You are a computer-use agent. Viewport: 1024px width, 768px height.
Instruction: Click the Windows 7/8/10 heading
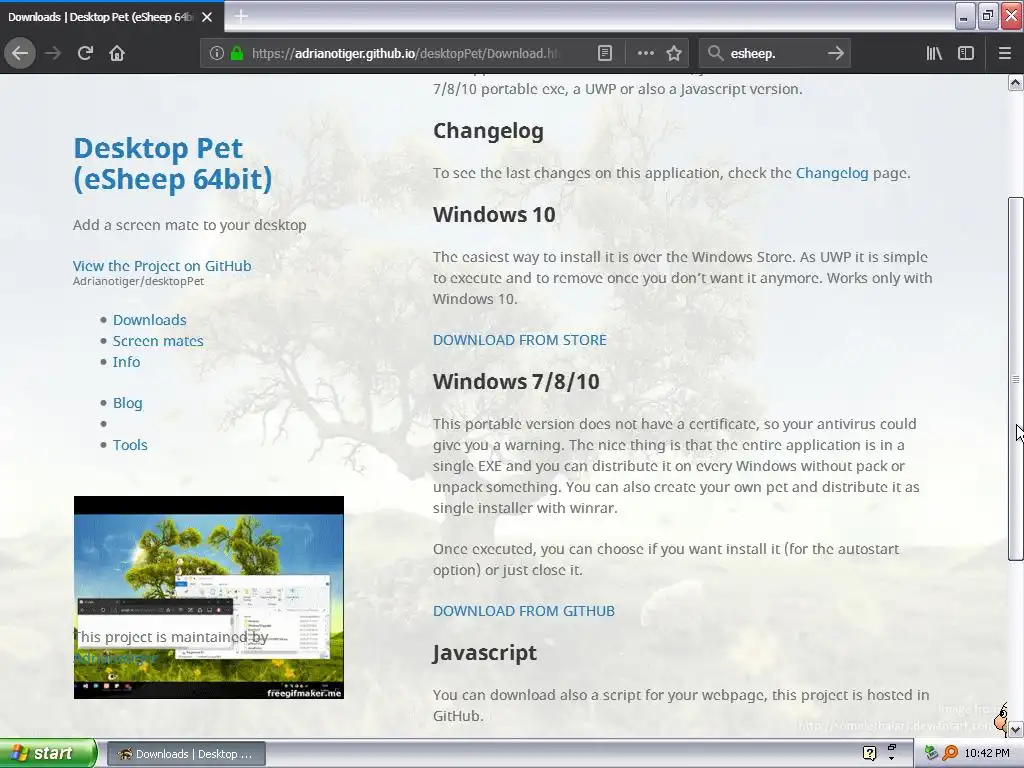click(x=516, y=381)
